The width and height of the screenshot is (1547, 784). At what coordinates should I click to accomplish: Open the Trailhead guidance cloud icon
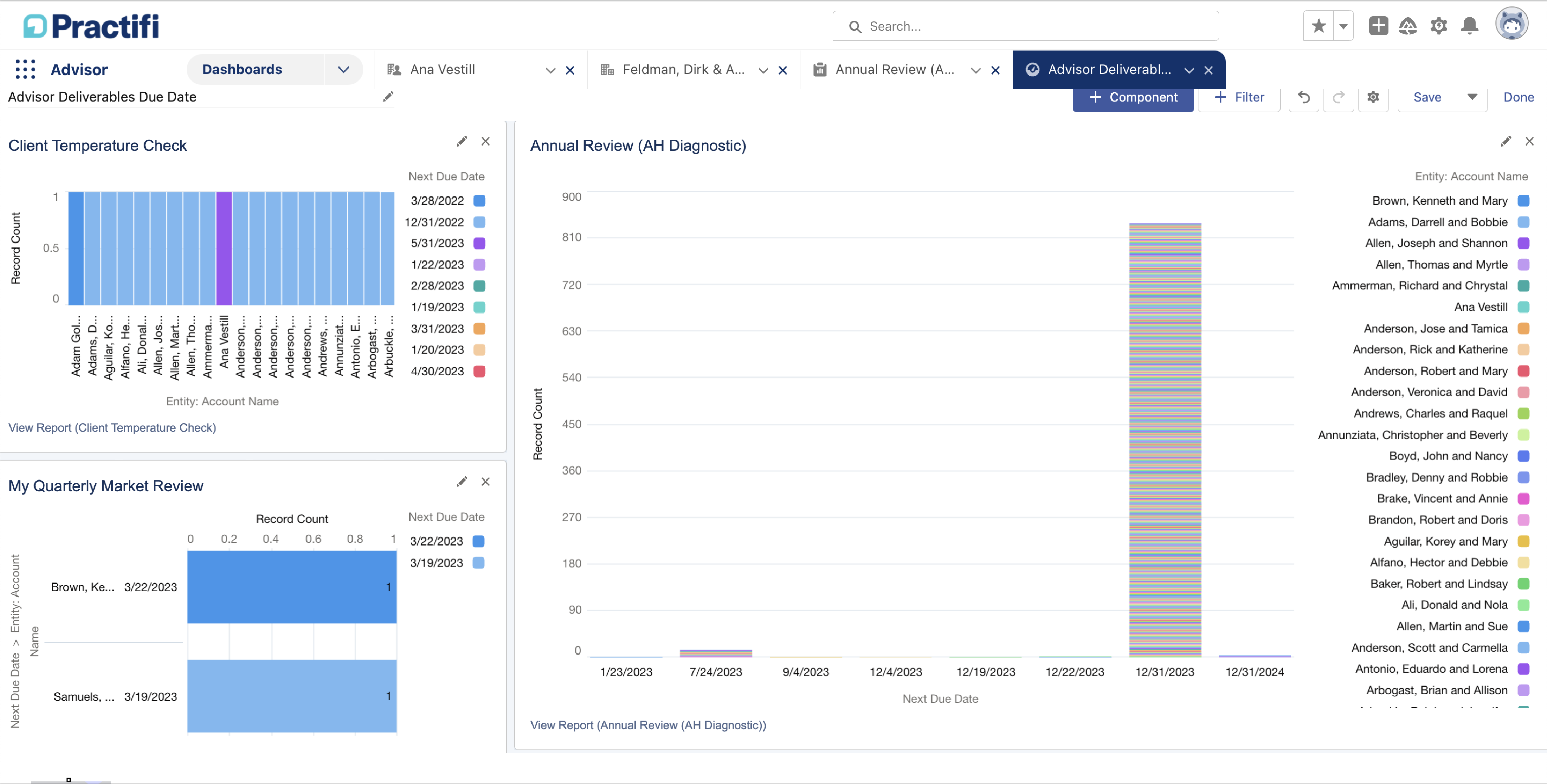click(x=1408, y=26)
